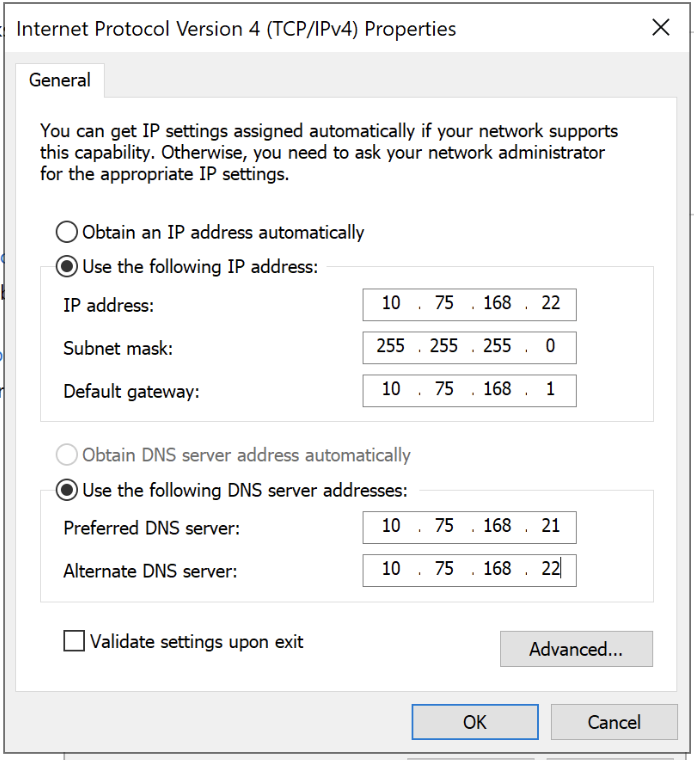Click last octet 22 of Alternate DNS server

pos(551,569)
